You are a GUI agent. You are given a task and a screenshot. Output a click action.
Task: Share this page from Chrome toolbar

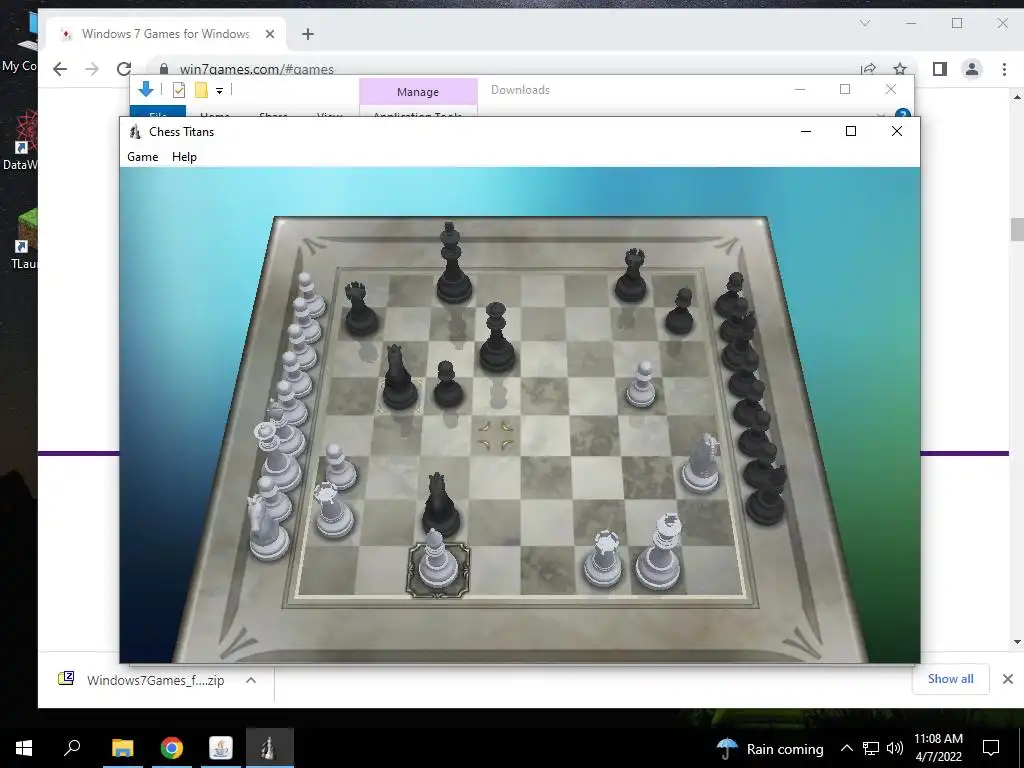(868, 69)
